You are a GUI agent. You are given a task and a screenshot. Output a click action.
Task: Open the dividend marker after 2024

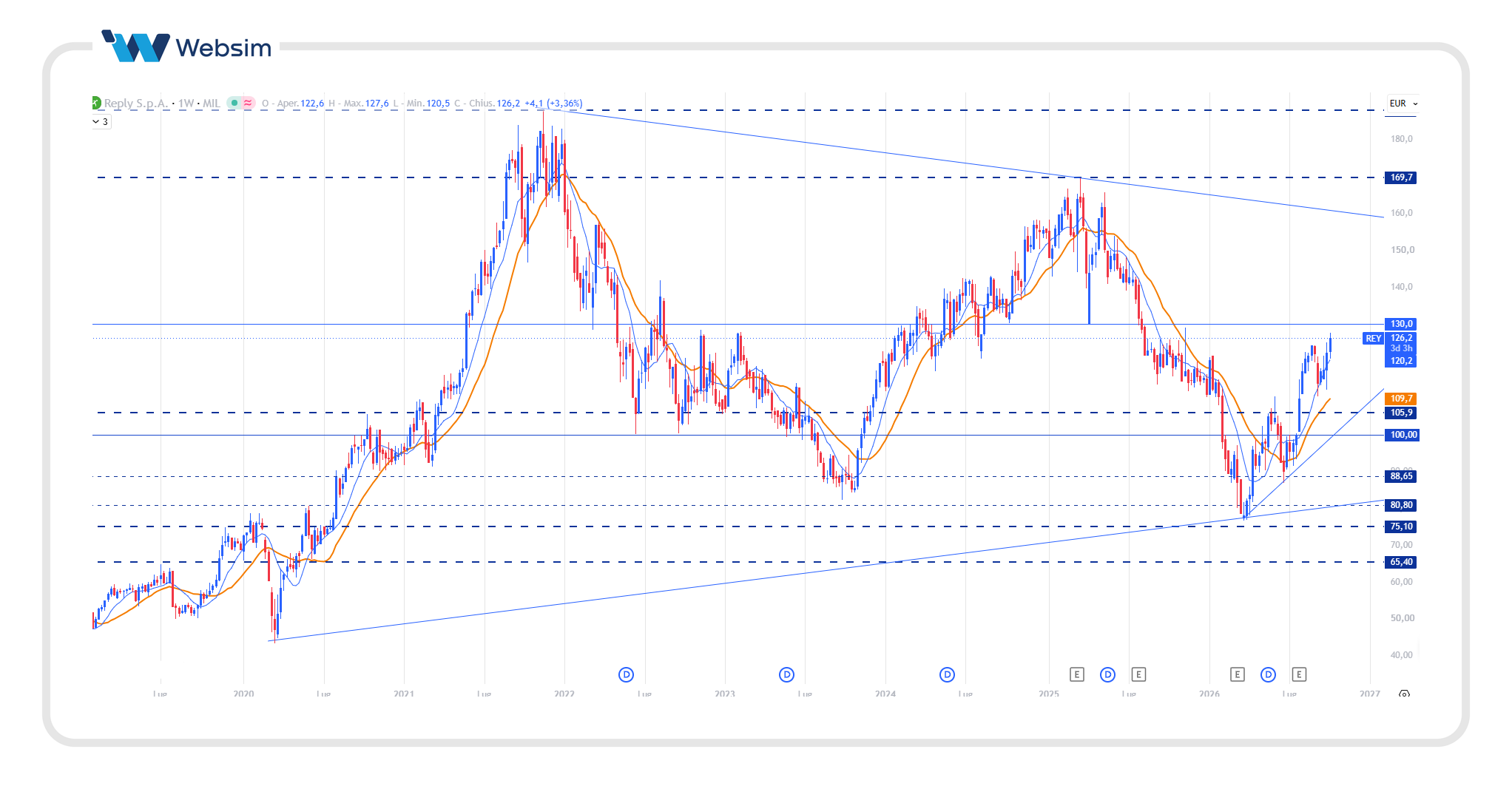[x=947, y=674]
